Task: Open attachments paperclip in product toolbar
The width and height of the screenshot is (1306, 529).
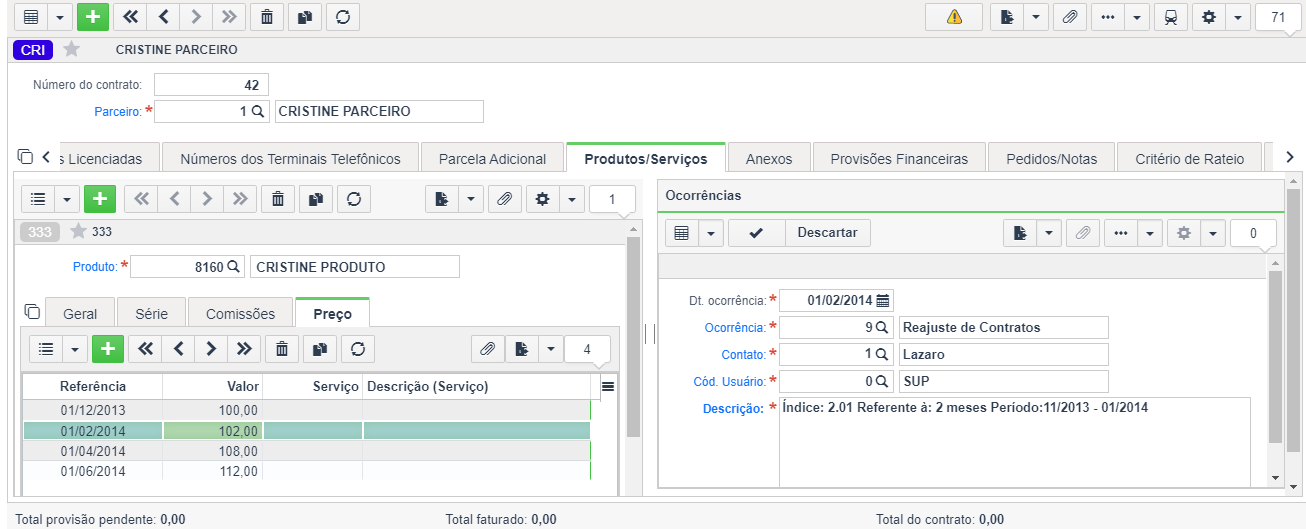Action: [504, 199]
